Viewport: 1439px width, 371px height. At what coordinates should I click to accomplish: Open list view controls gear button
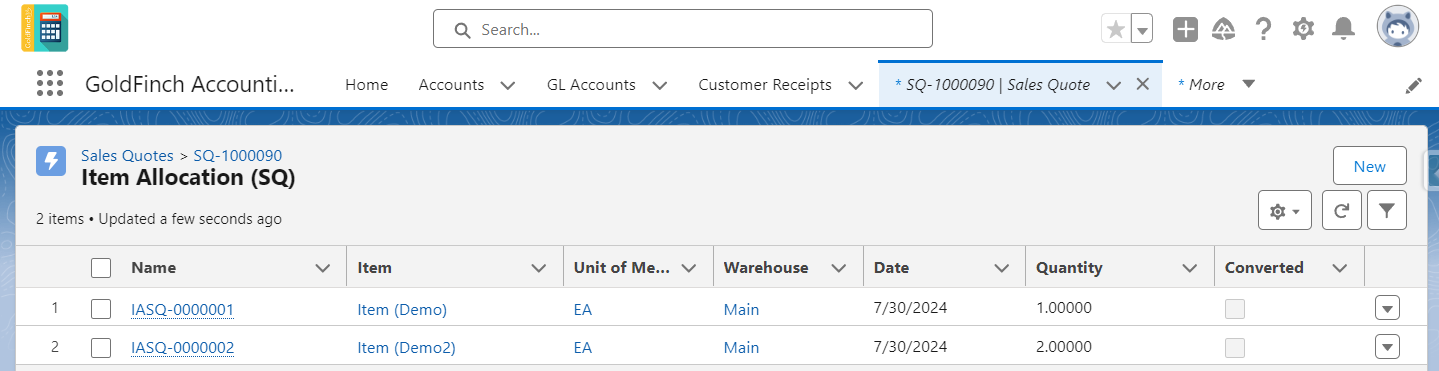[1284, 210]
